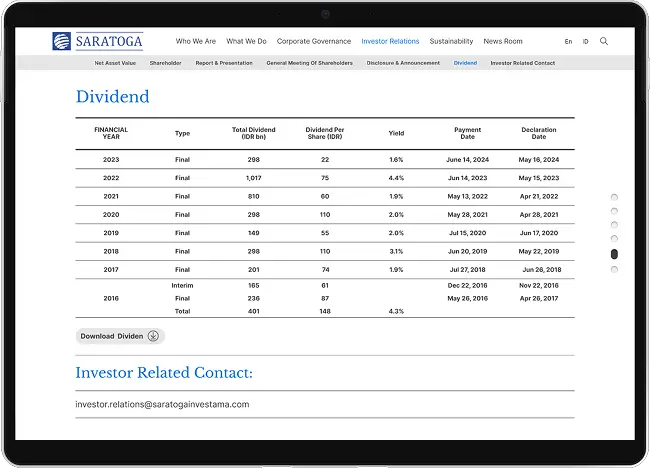Open the Report & Presentation tab
The height and width of the screenshot is (468, 650).
coord(224,63)
